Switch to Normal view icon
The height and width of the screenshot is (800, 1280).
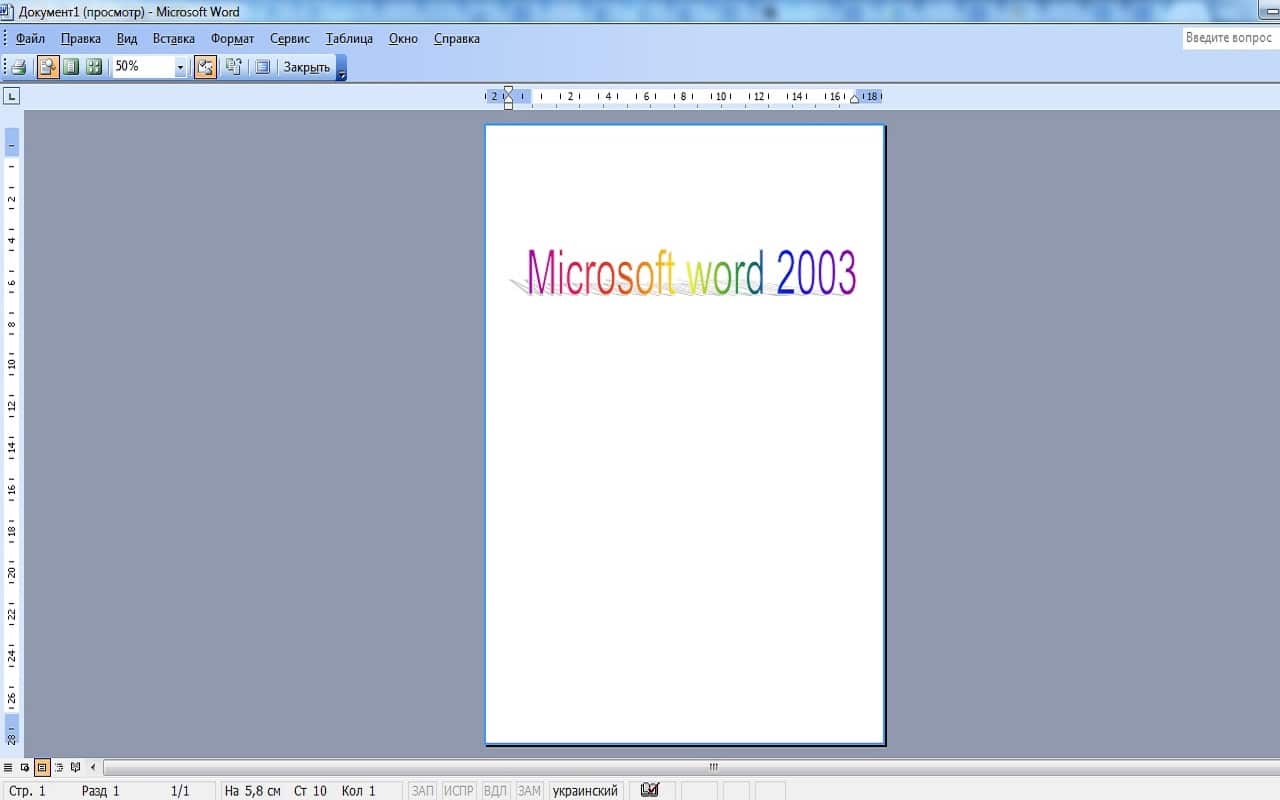pos(9,767)
